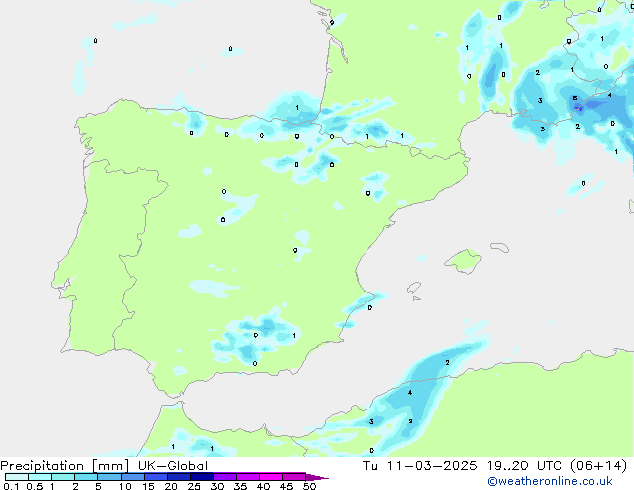Click the date 'Tu 11-03-2025' text
Viewport: 634px width, 490px height.
point(420,466)
